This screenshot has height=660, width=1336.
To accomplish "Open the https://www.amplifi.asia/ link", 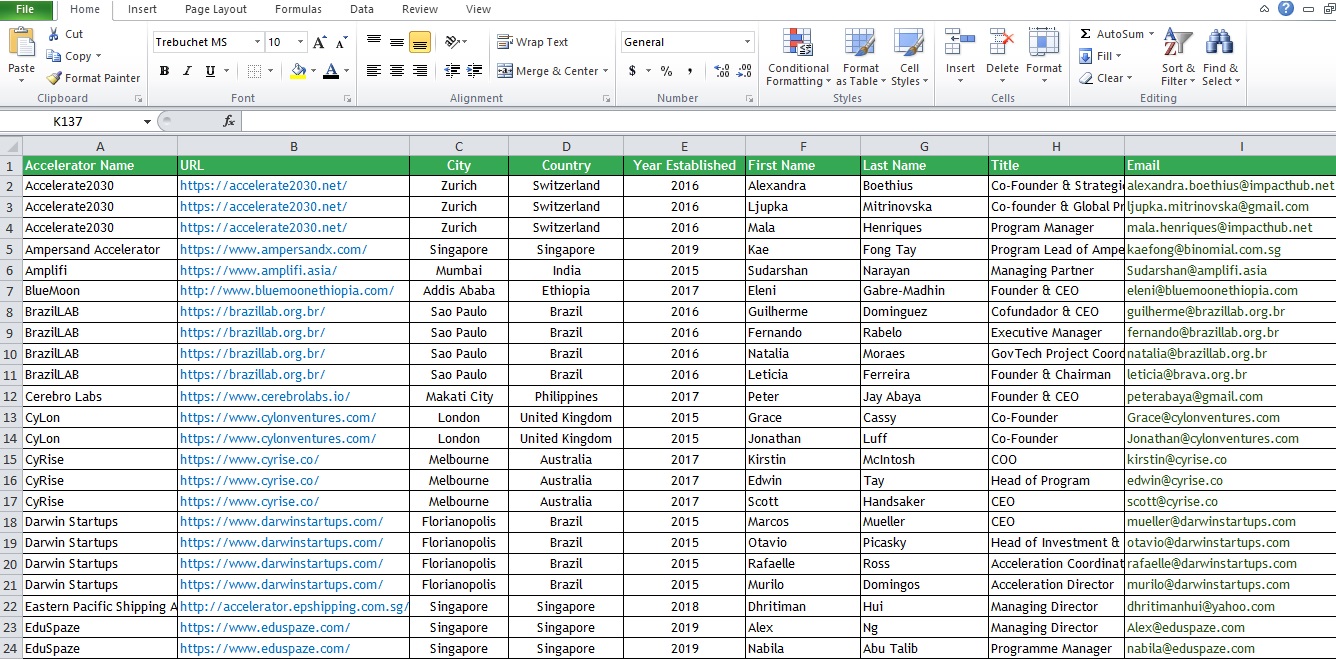I will (258, 270).
